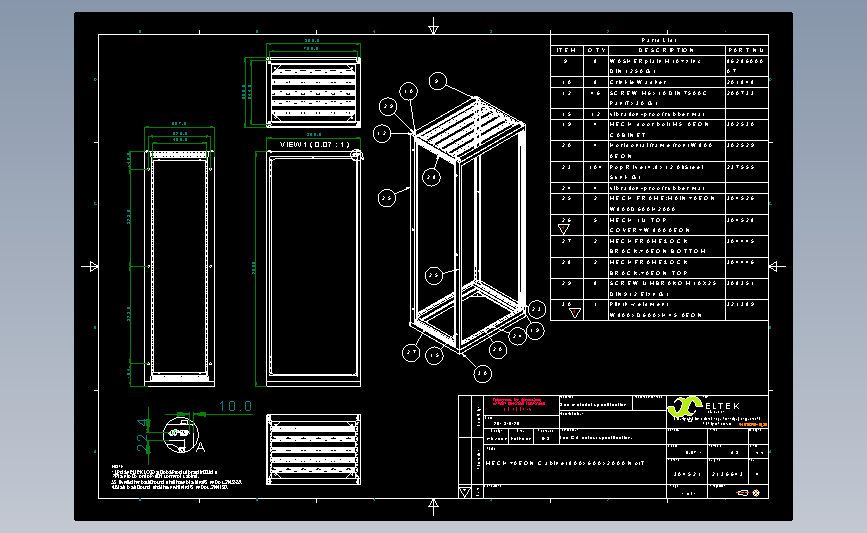The image size is (867, 533).
Task: Click the left centering arrow of the sheet border
Action: point(90,266)
